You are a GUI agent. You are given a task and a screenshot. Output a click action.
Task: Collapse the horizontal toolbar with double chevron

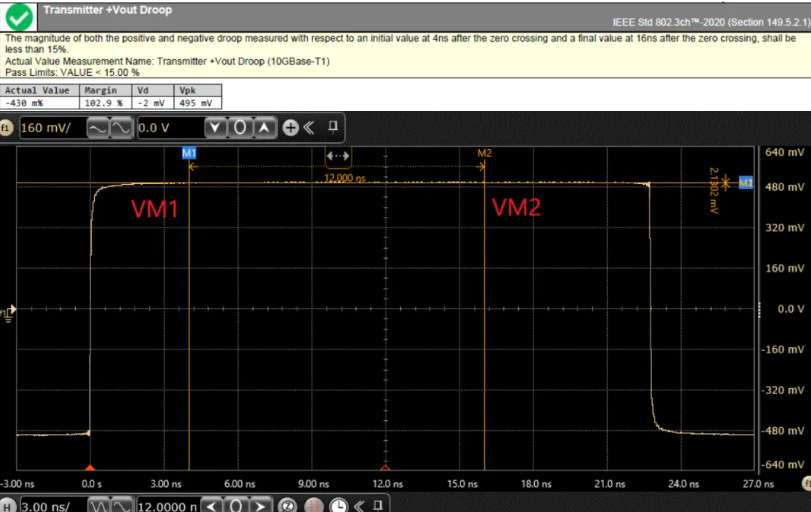coord(362,506)
